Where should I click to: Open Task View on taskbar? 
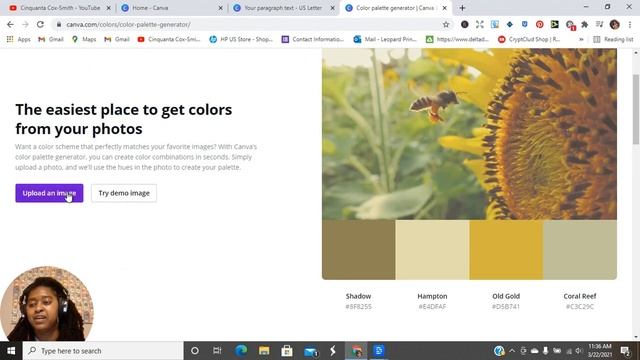(217, 351)
